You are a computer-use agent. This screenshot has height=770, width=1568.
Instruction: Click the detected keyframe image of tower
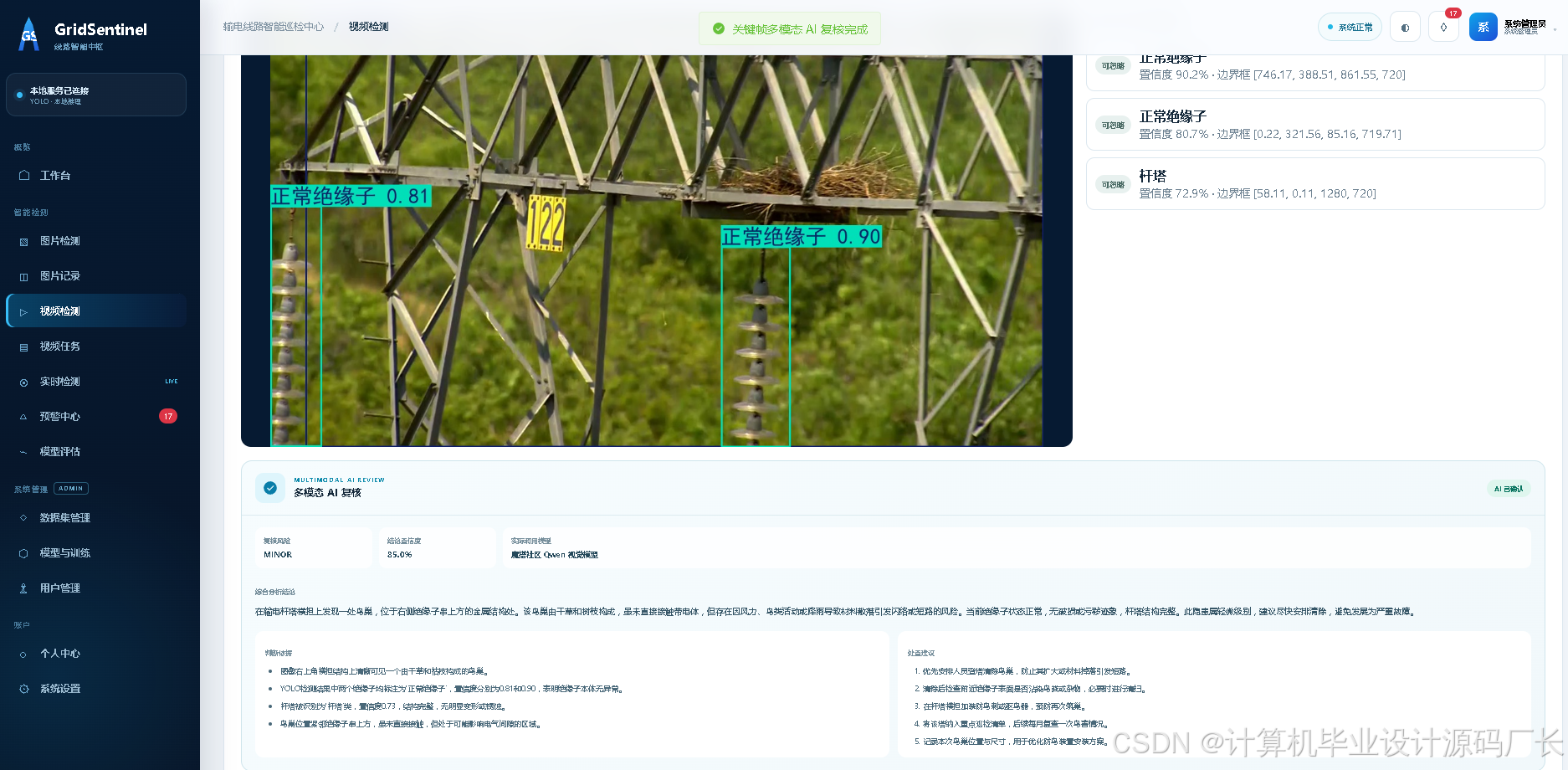pyautogui.click(x=657, y=250)
